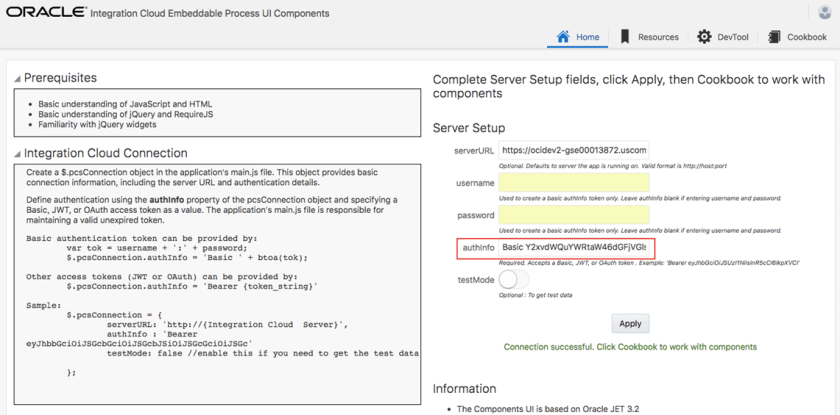
Task: Switch to the Resources tab label
Action: point(658,37)
